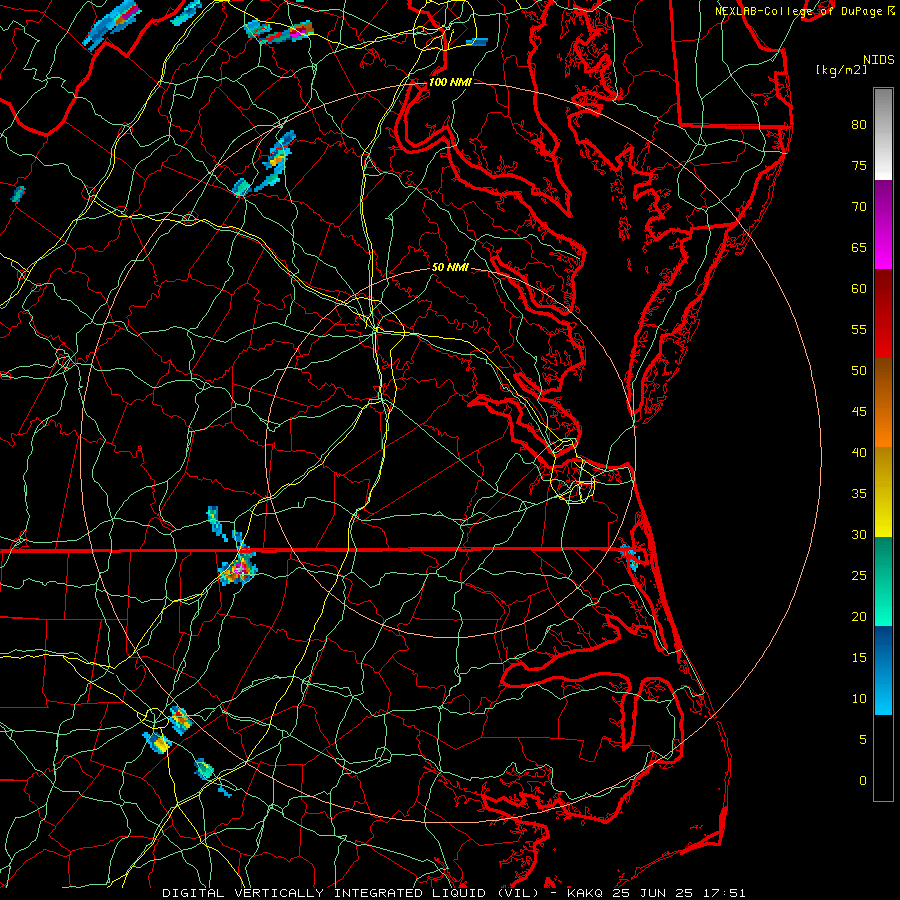The width and height of the screenshot is (900, 900).
Task: Click scale value 10 on the legend
Action: click(x=859, y=699)
